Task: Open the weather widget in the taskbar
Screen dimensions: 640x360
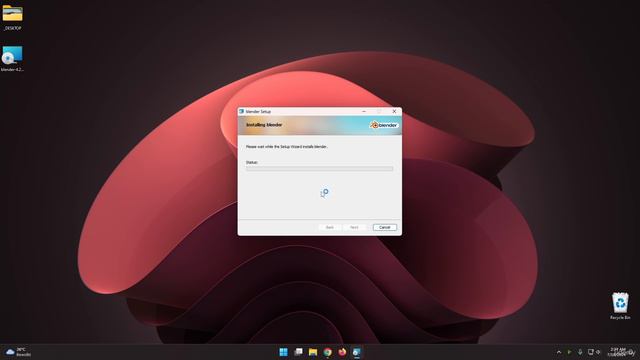Action: tap(18, 352)
